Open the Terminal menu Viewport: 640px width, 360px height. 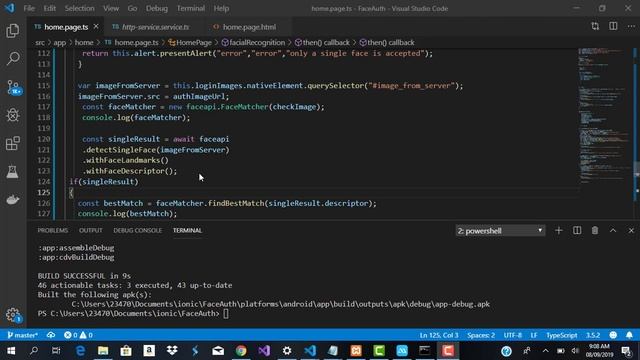pos(191,8)
